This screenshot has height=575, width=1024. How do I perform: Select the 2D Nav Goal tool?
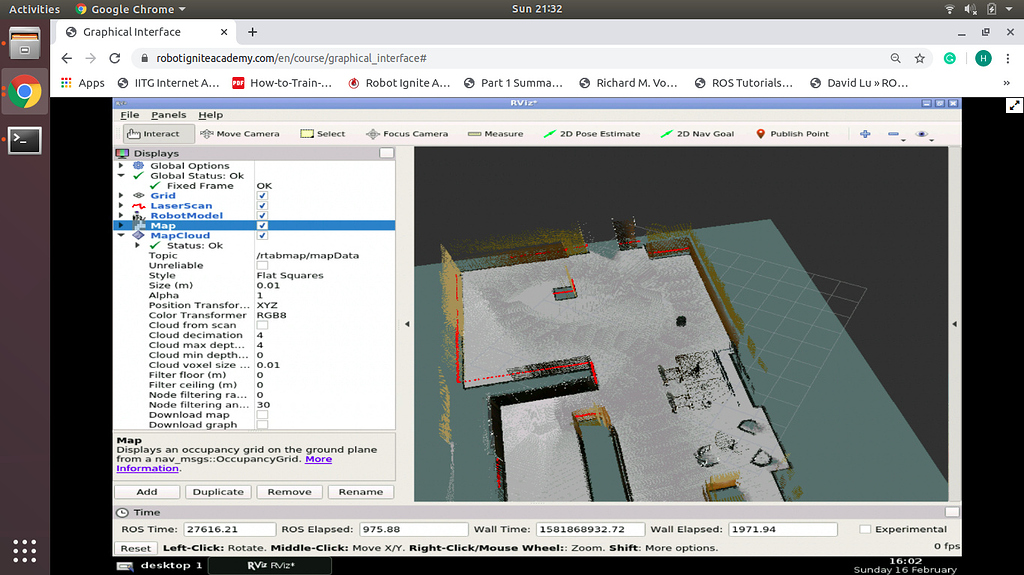click(697, 133)
